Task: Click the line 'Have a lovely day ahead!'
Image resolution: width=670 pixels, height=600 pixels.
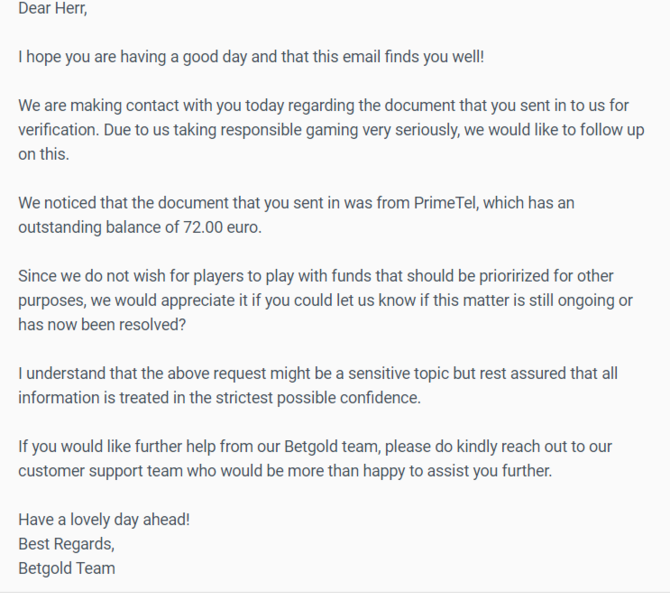Action: click(104, 520)
